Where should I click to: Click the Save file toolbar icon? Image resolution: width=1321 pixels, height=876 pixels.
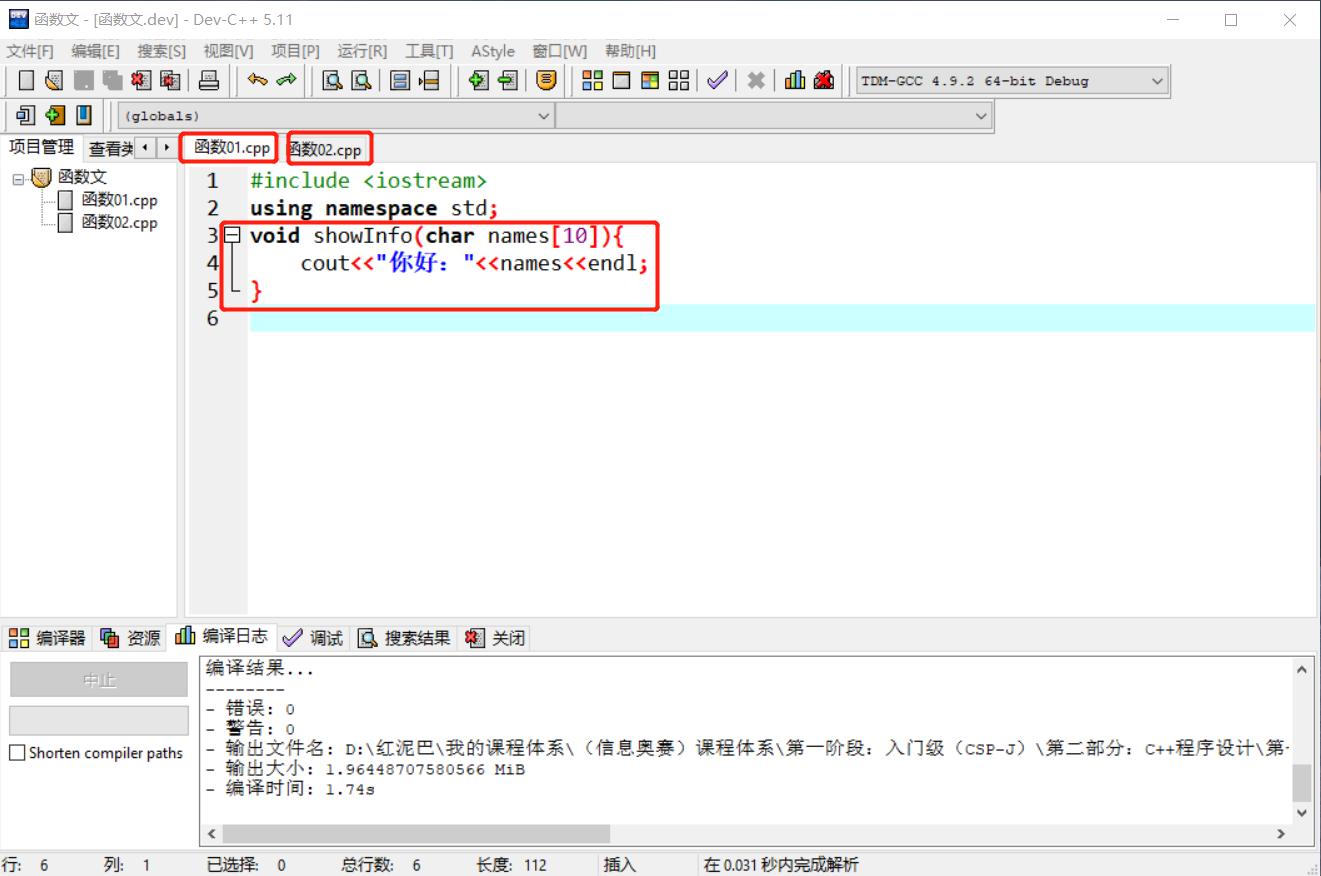[x=84, y=81]
